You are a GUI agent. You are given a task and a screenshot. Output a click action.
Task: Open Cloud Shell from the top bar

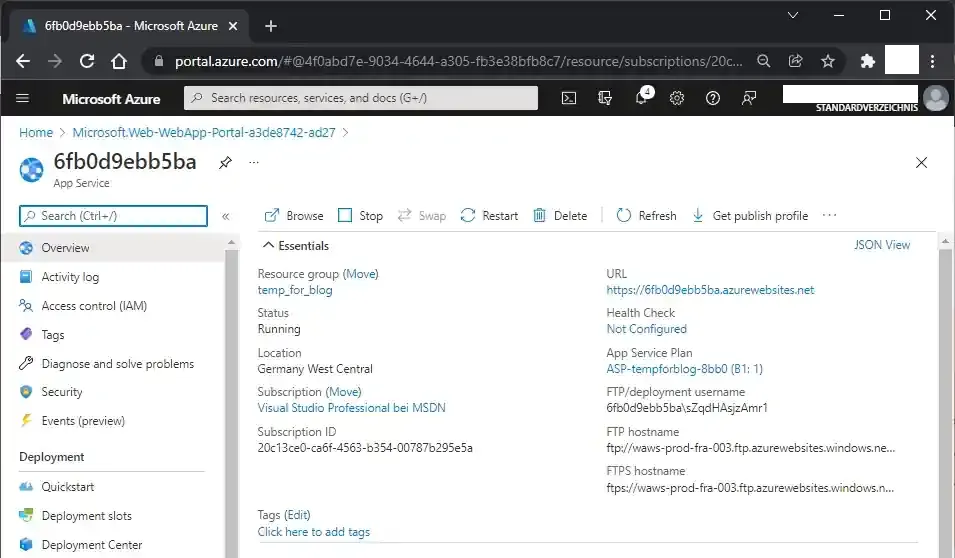point(568,98)
